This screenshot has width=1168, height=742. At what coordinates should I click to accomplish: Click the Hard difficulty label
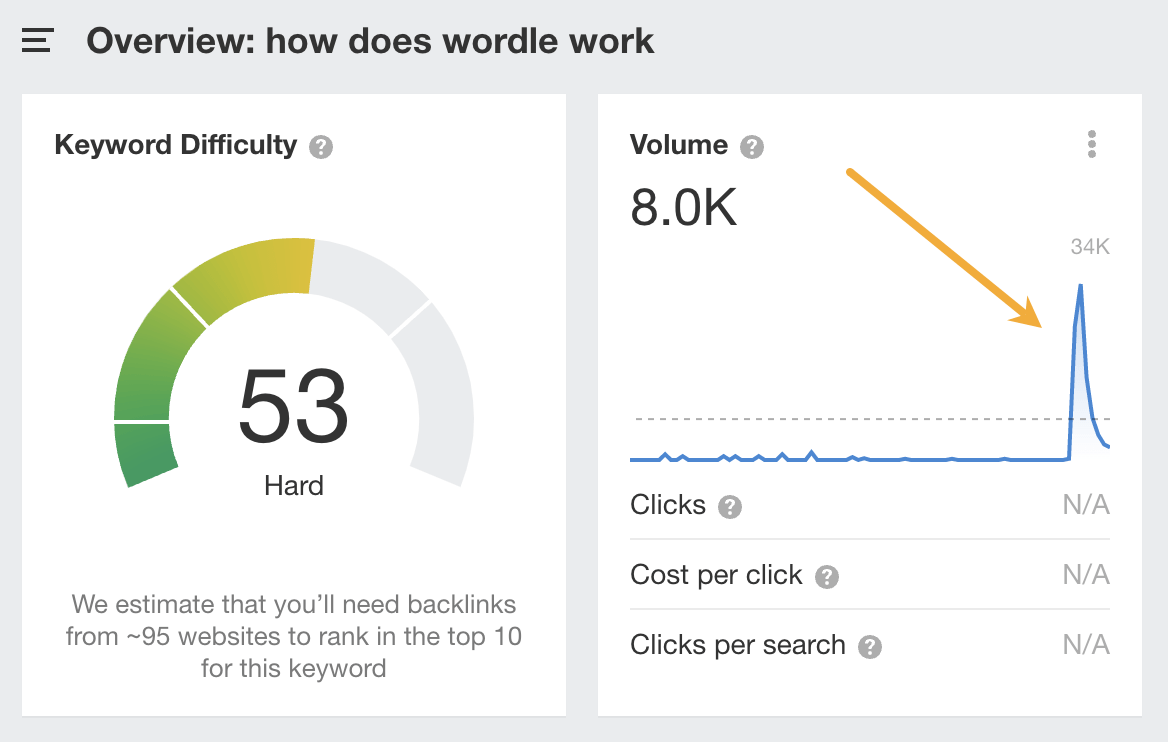tap(293, 486)
